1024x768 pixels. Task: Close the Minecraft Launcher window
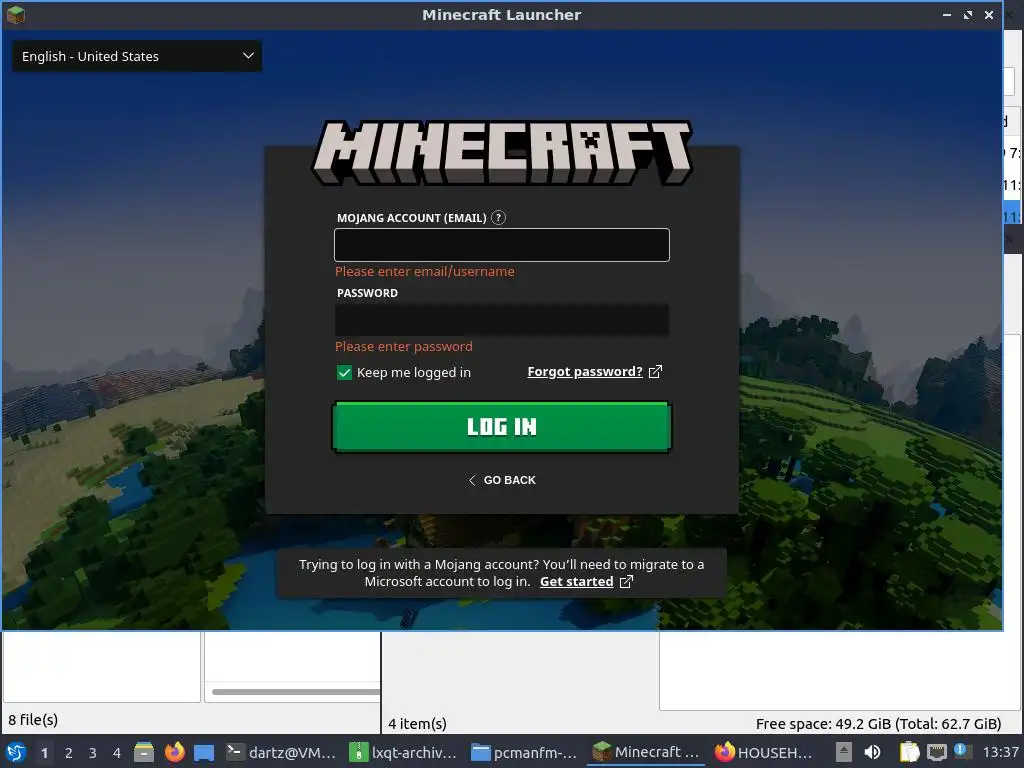coord(989,14)
